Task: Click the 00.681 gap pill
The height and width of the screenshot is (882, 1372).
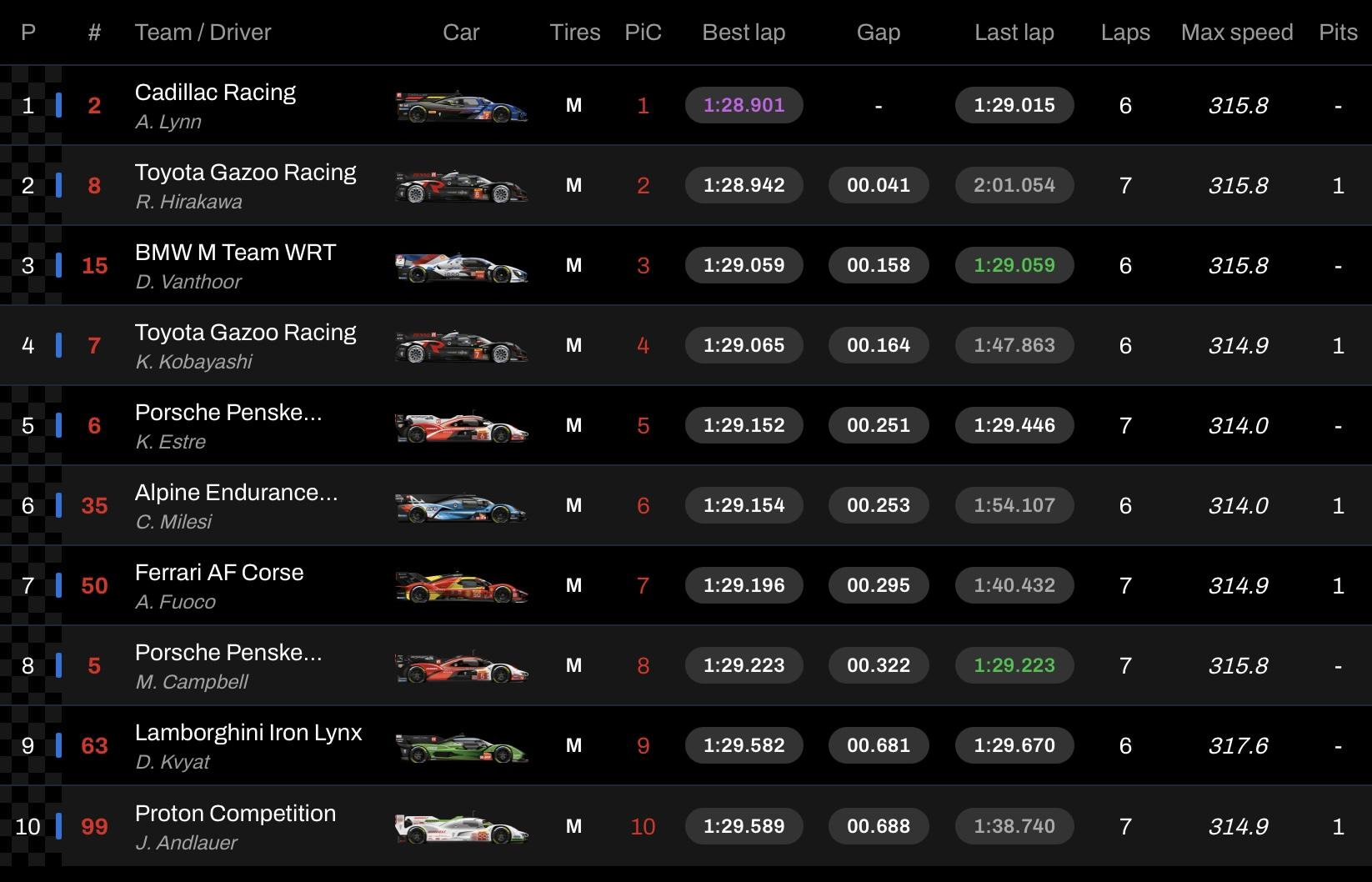Action: point(879,745)
